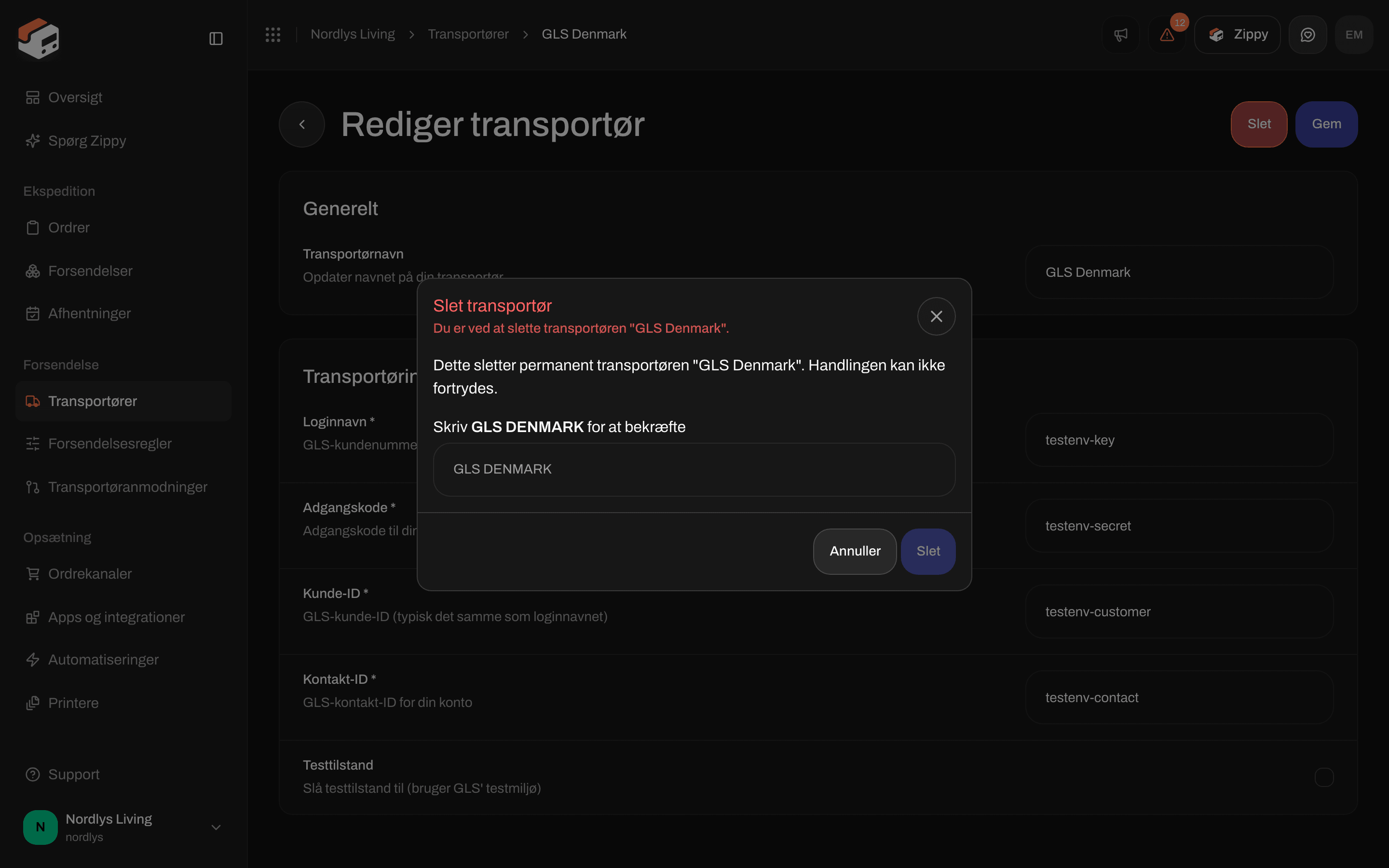Open Support in sidebar
This screenshot has width=1389, height=868.
[123, 774]
